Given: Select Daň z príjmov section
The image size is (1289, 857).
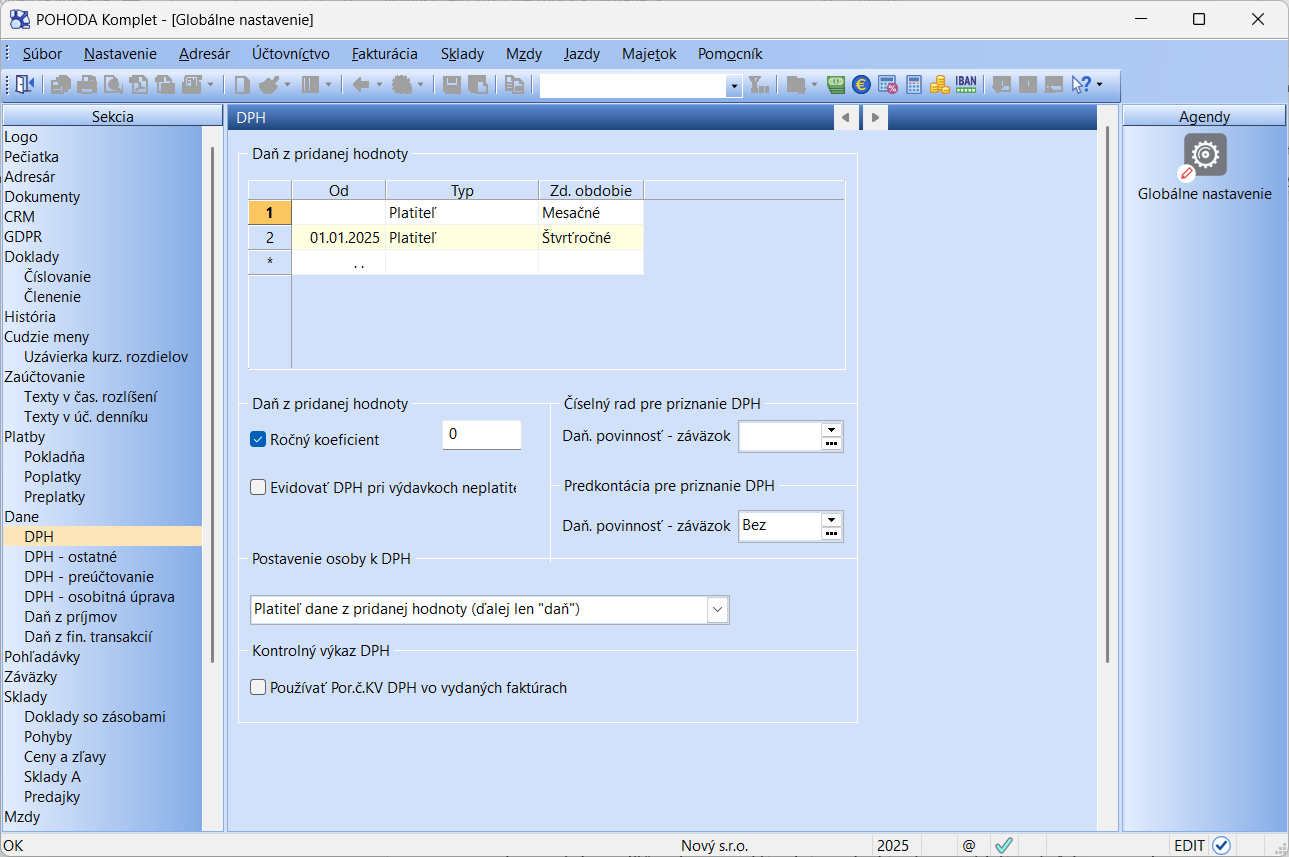Looking at the screenshot, I should point(71,617).
